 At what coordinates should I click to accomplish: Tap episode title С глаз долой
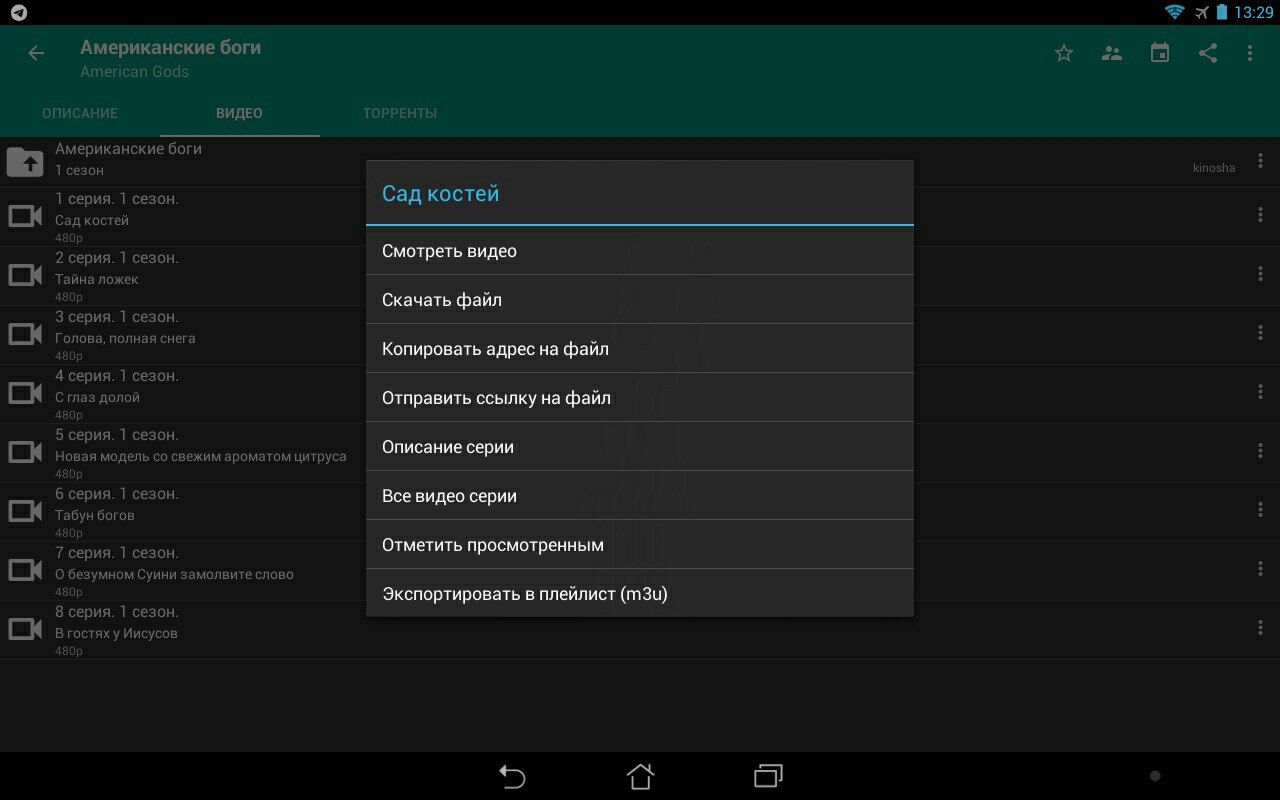coord(97,397)
